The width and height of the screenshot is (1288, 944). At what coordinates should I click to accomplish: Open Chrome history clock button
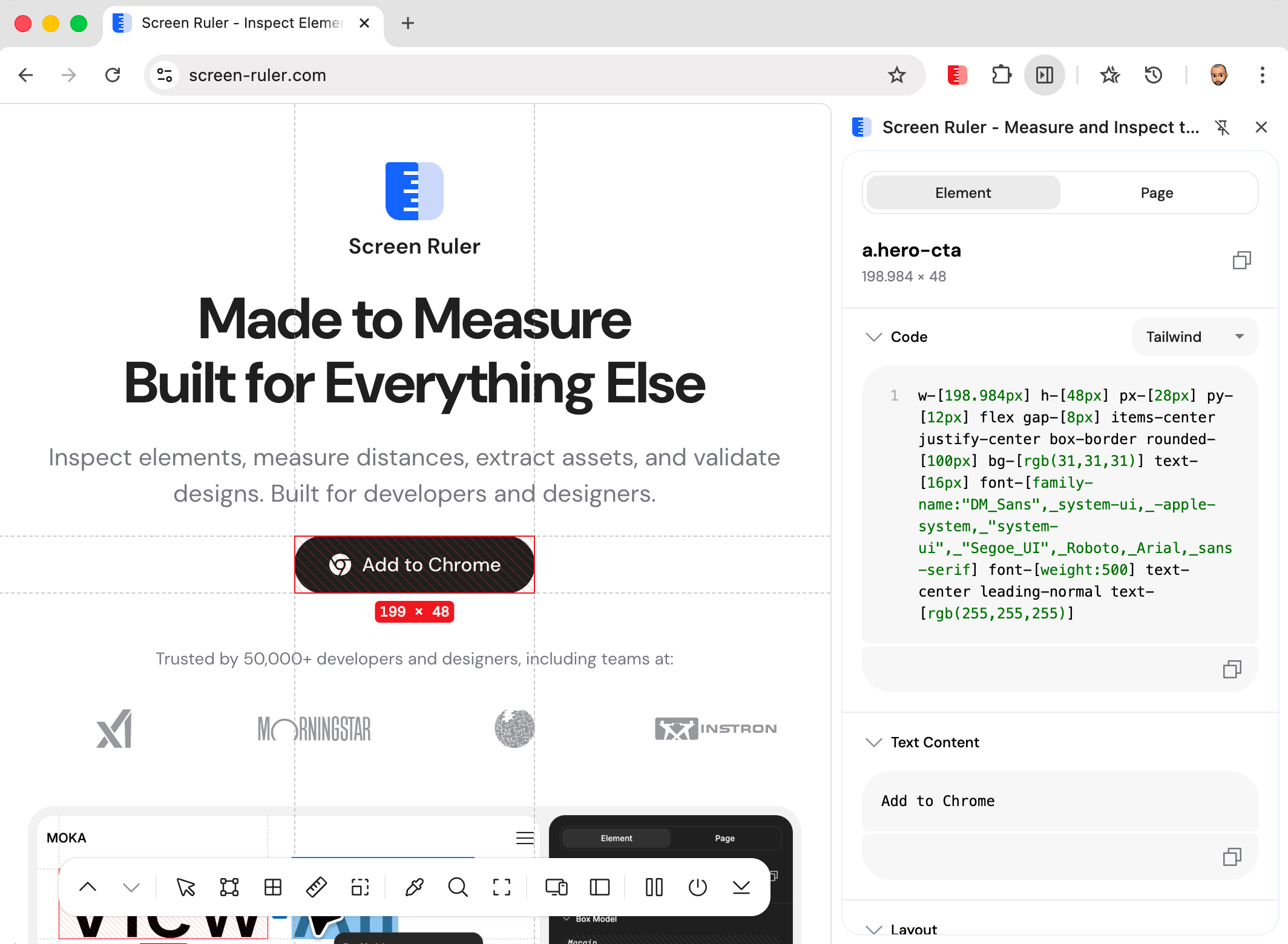[1154, 75]
